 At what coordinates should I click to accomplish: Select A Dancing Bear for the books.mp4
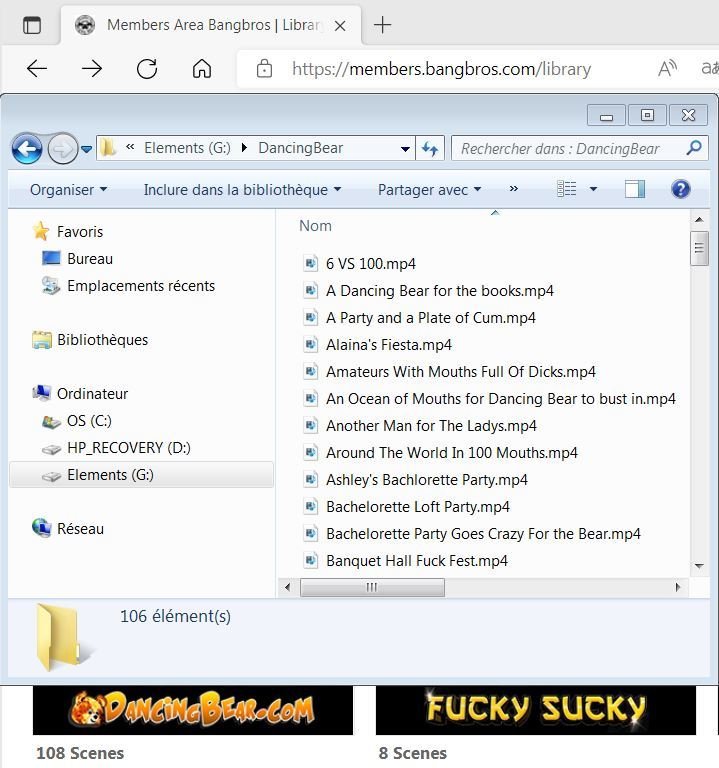440,291
